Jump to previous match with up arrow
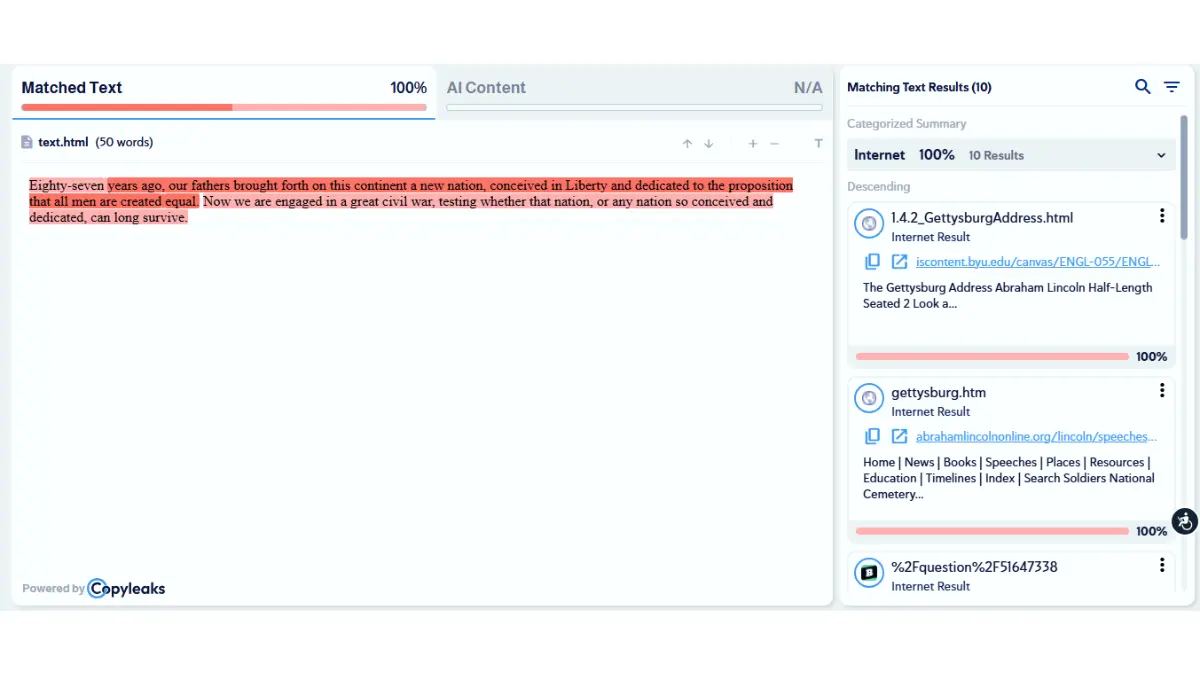1200x675 pixels. coord(687,143)
